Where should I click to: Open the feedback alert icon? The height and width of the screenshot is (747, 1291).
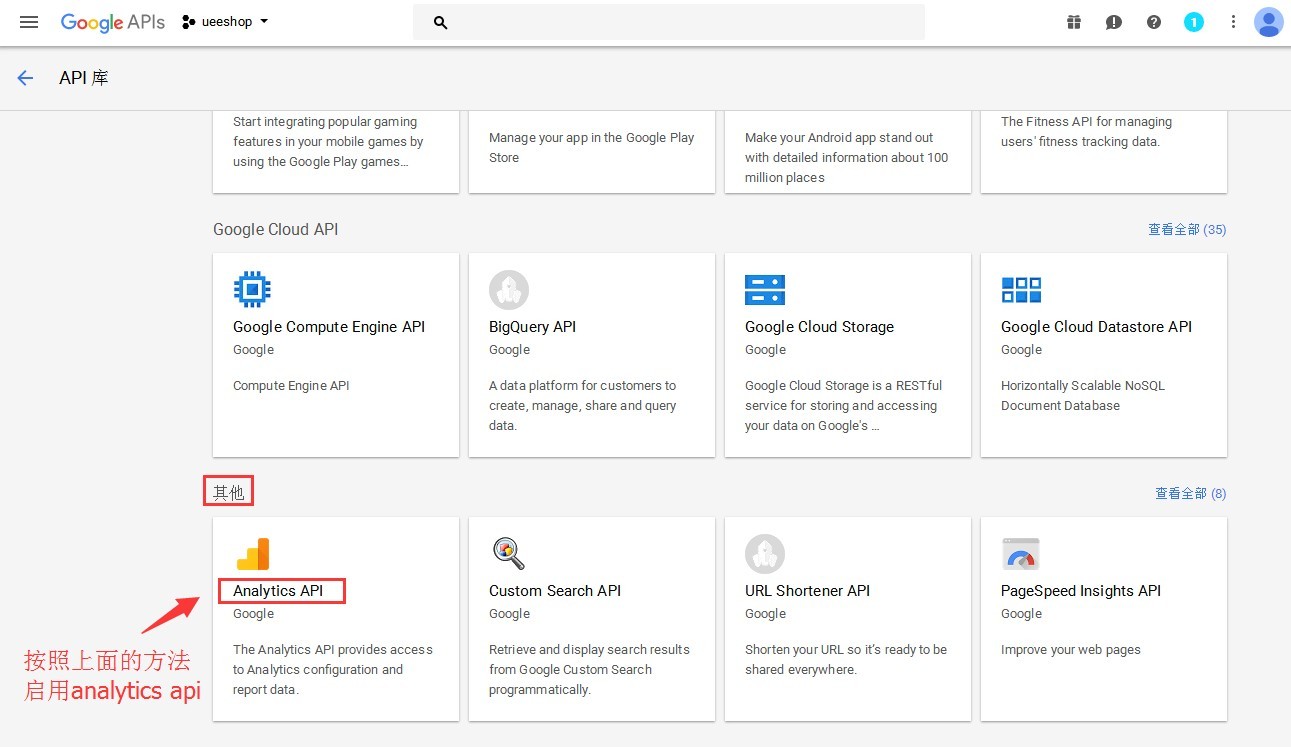click(x=1114, y=22)
